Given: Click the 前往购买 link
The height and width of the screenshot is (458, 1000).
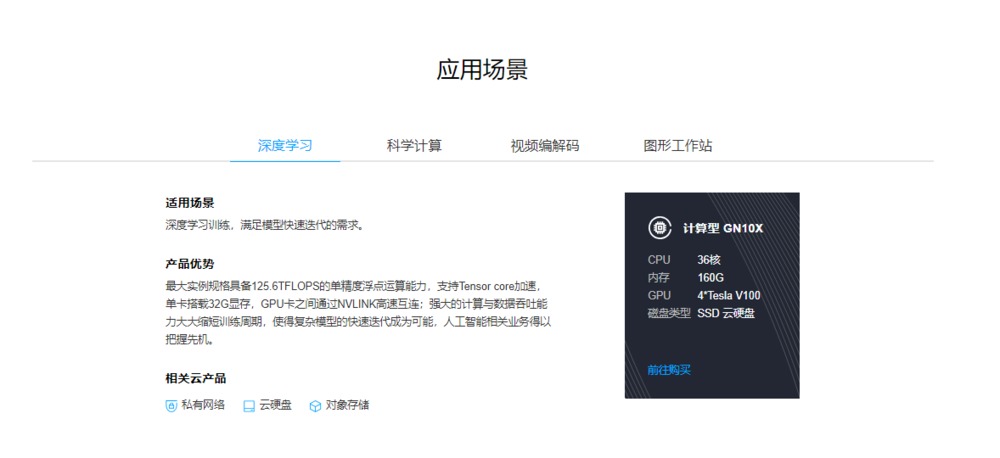Looking at the screenshot, I should tap(668, 370).
